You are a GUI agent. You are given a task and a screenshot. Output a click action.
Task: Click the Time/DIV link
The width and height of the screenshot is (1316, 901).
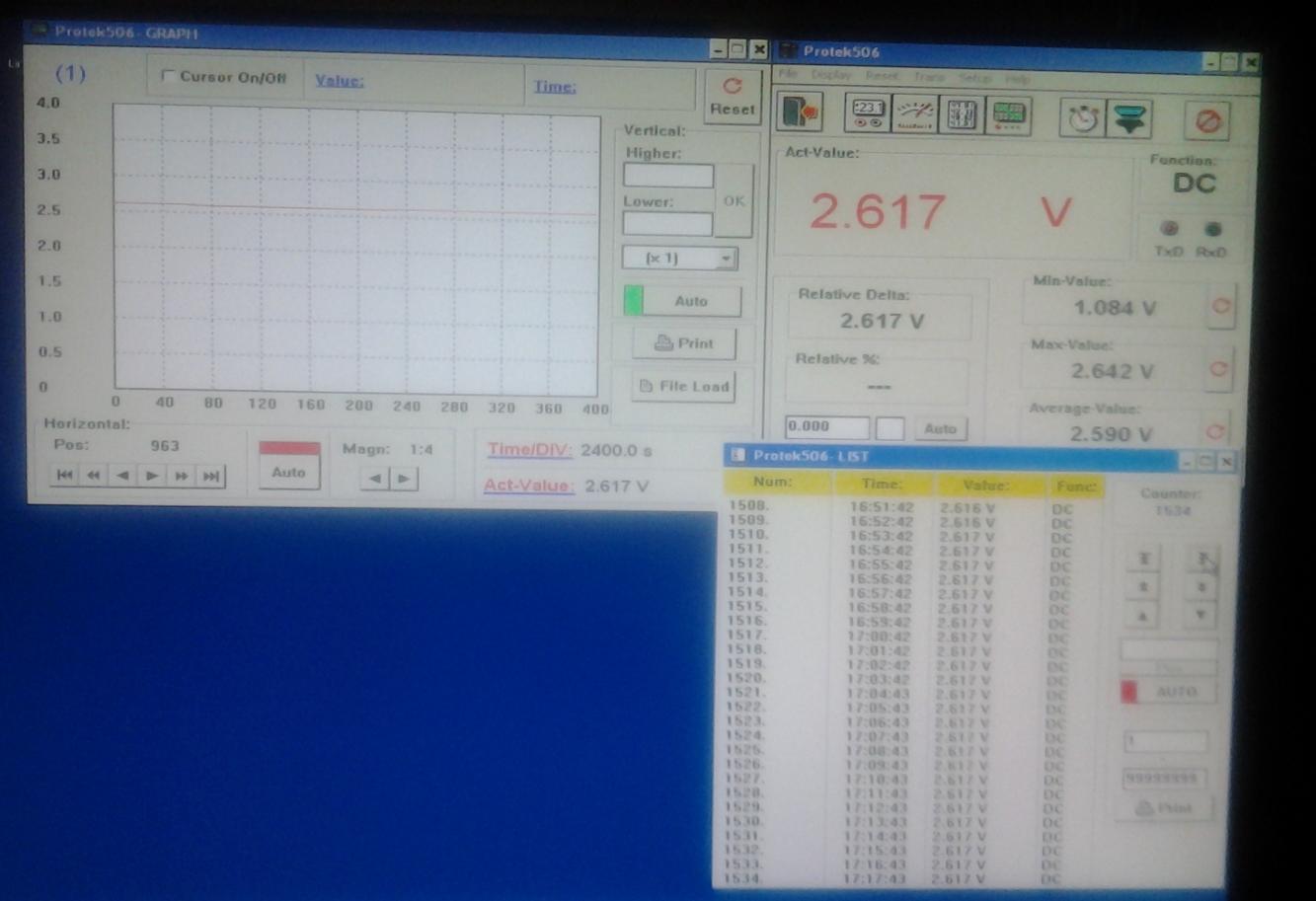(x=530, y=449)
